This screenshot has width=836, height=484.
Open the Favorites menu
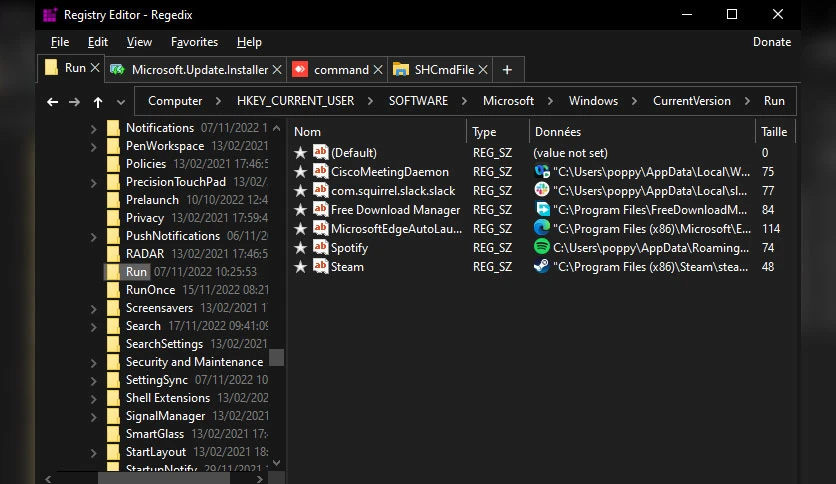click(x=194, y=42)
